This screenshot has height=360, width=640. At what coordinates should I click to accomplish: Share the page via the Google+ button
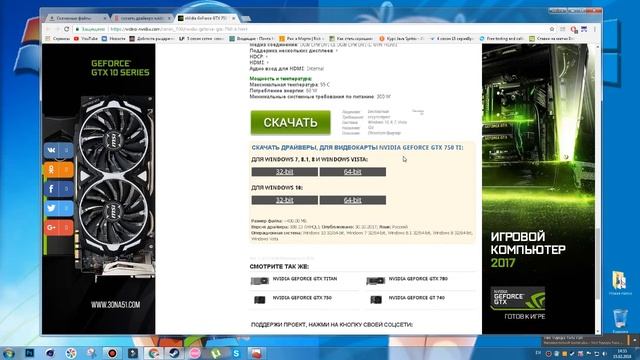coord(58,227)
